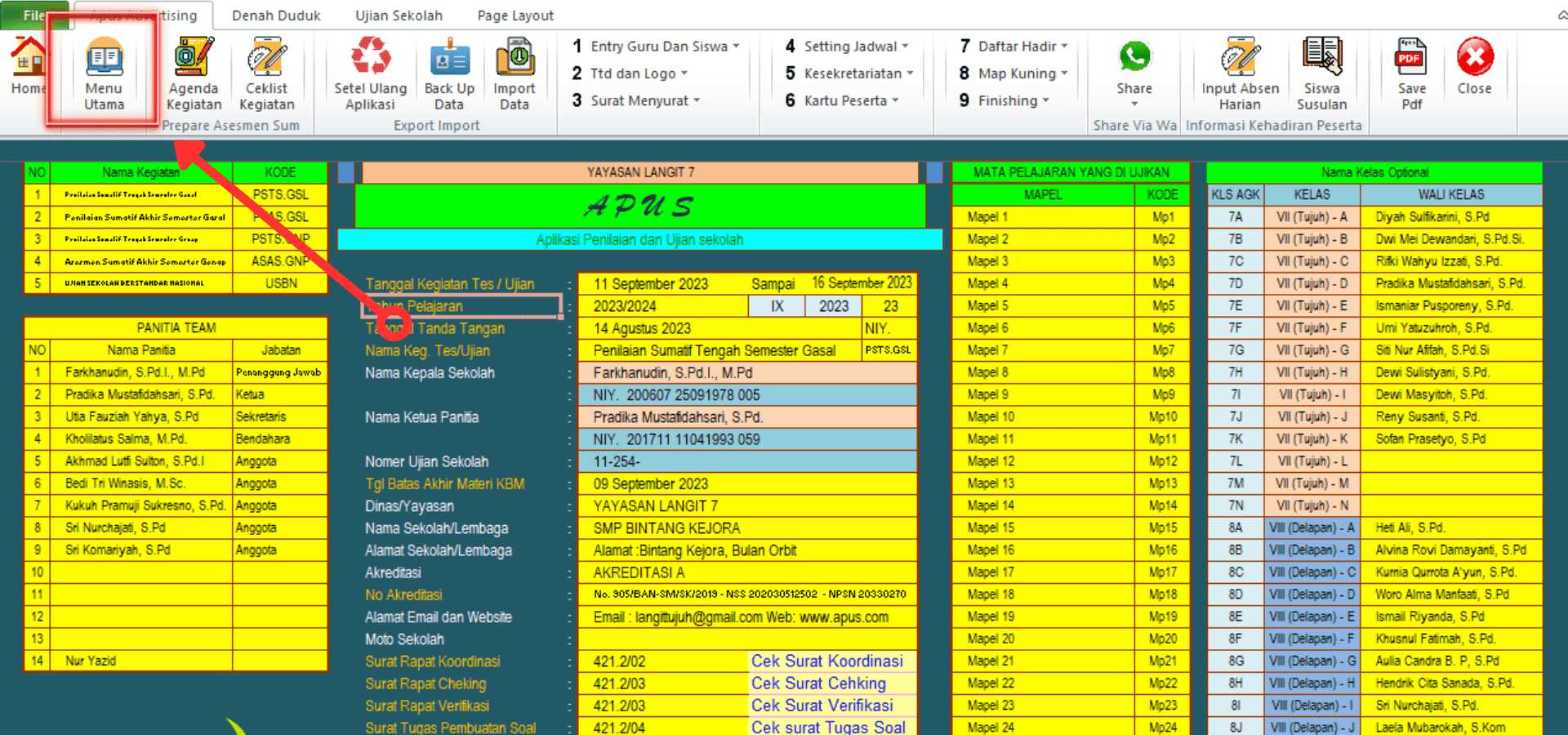Open Ceklist Kegiatan

(x=266, y=73)
